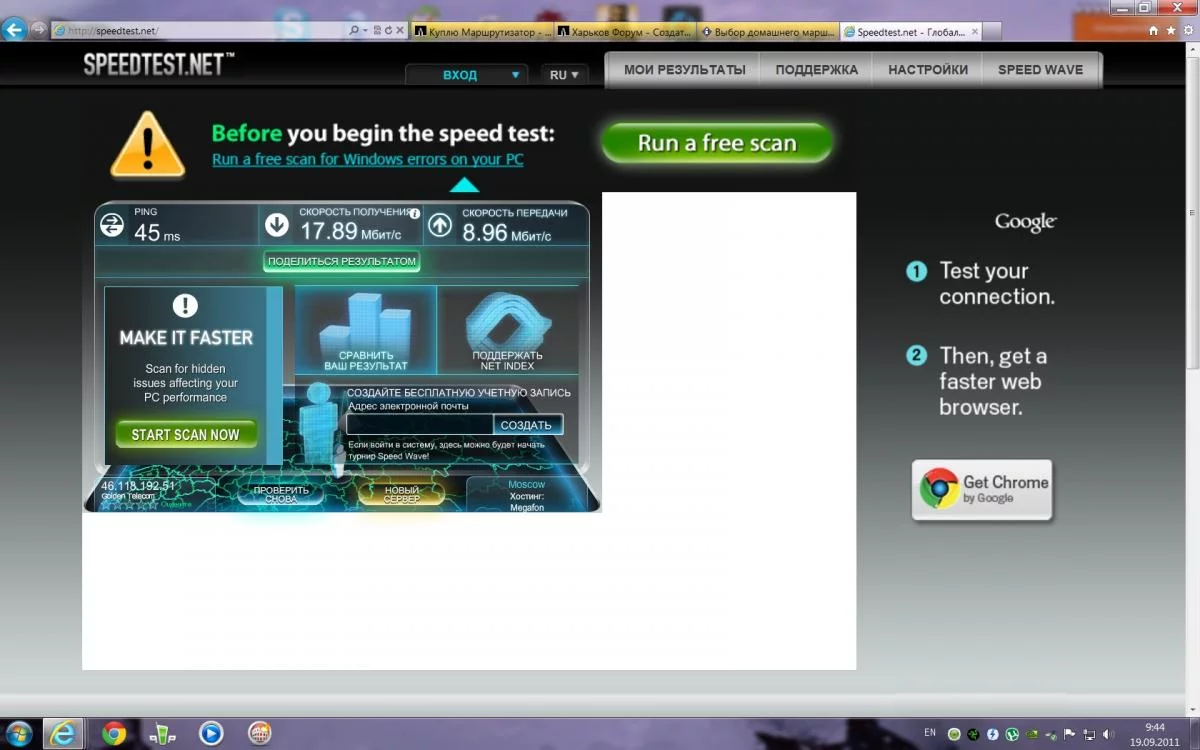Launch Google Chrome from the taskbar
Viewport: 1200px width, 750px height.
pos(114,734)
